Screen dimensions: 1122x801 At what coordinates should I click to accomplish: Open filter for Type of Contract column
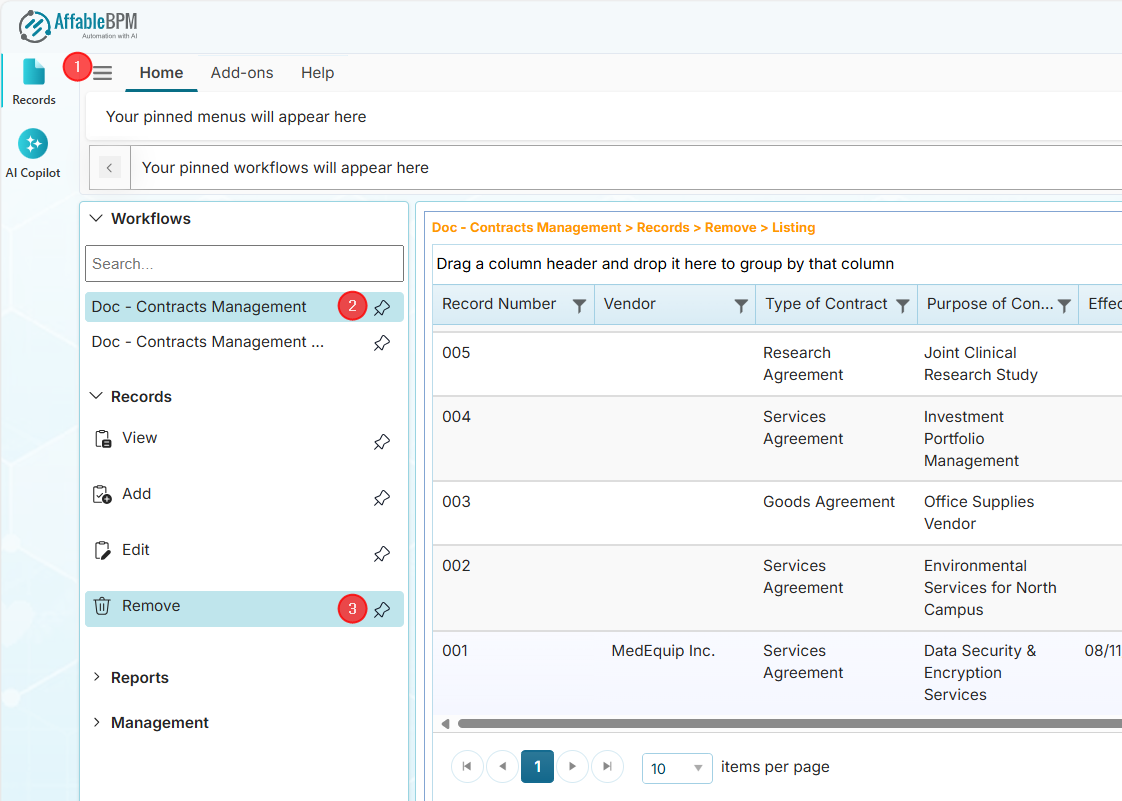902,306
